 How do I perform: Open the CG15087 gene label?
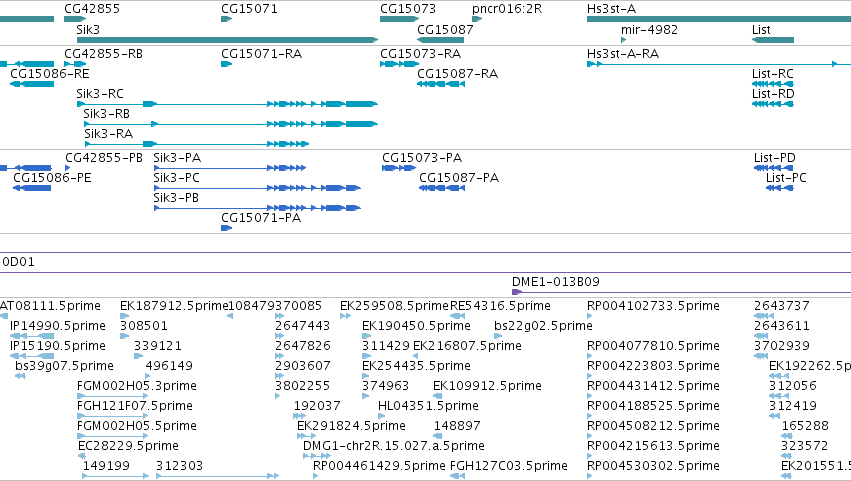pos(445,29)
